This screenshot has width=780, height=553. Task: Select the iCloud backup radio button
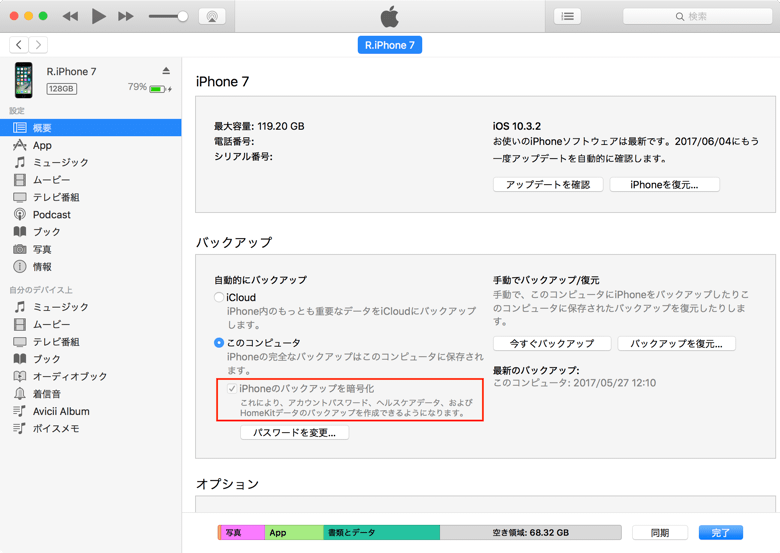coord(219,297)
